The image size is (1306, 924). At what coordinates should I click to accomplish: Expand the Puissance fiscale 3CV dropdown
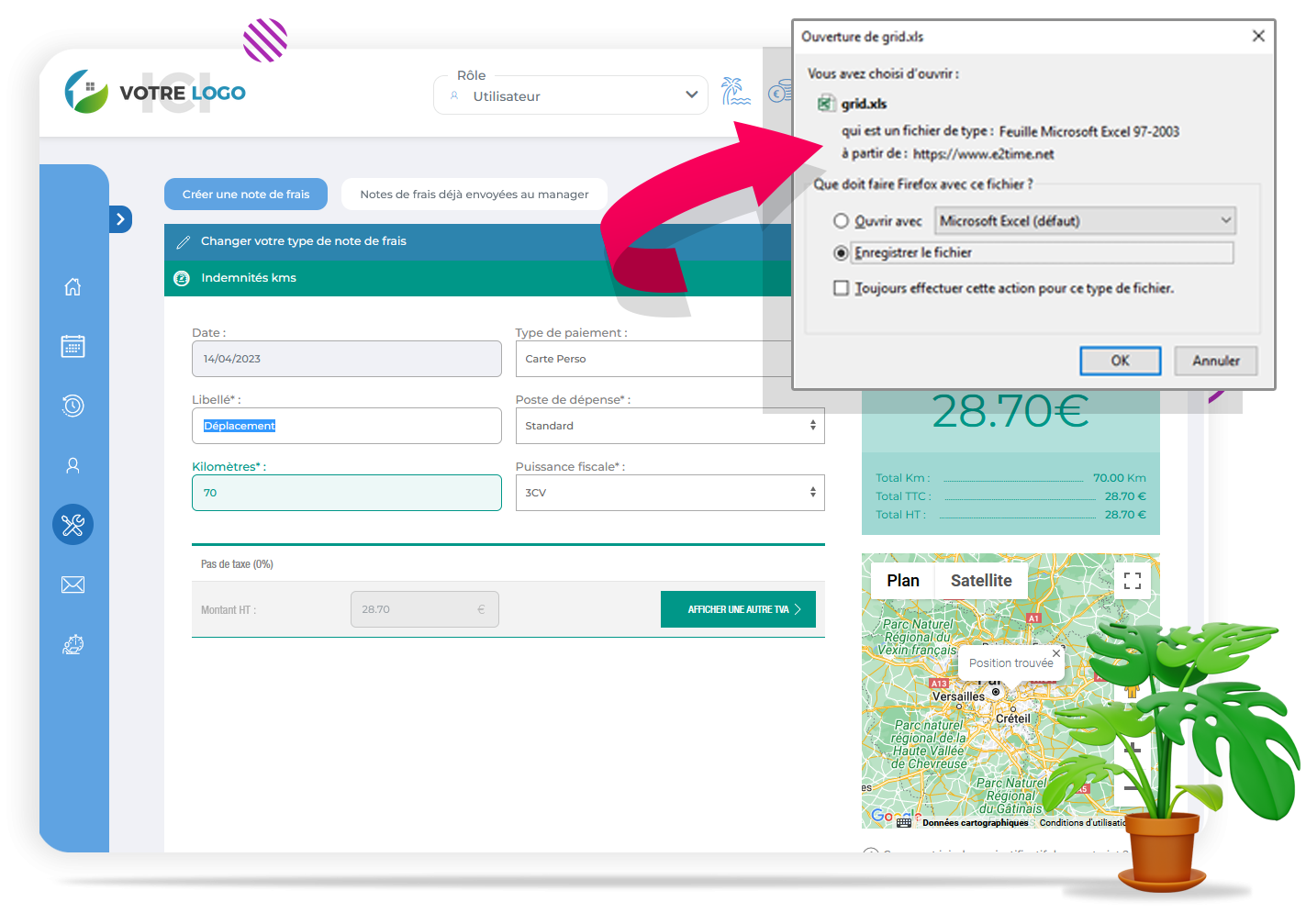[x=669, y=493]
